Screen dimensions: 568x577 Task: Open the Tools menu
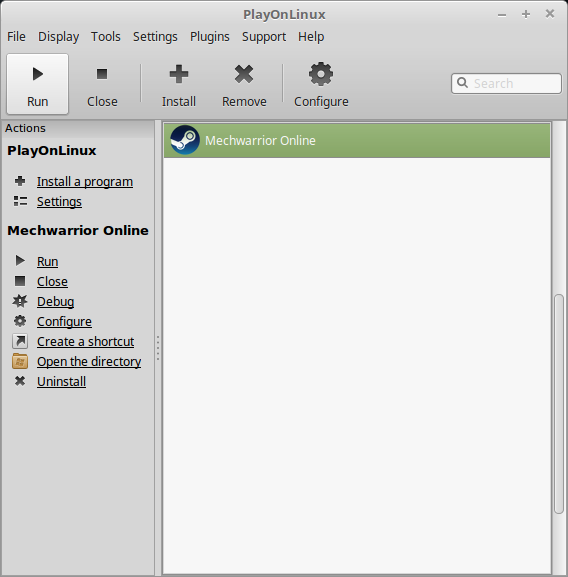[x=106, y=37]
